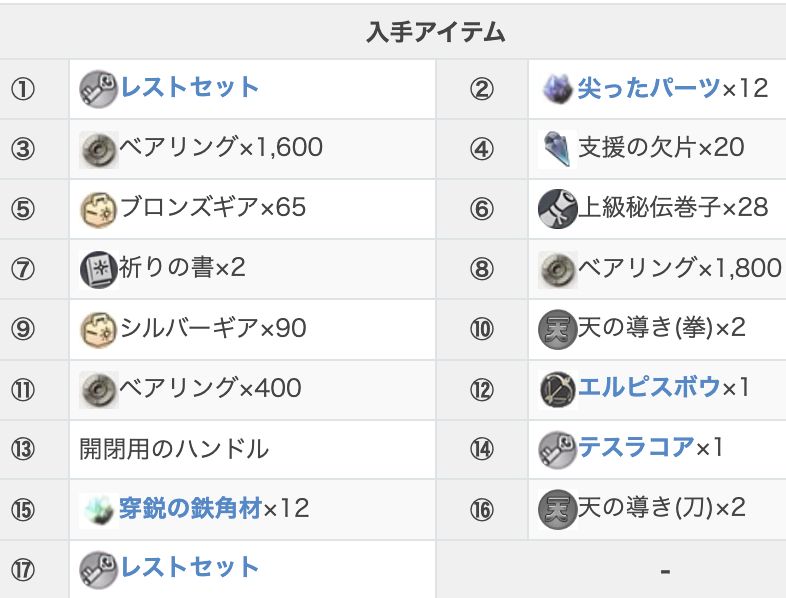Image resolution: width=786 pixels, height=598 pixels.
Task: Click the silver gear icon beside シルバーギア×90
Action: (99, 328)
